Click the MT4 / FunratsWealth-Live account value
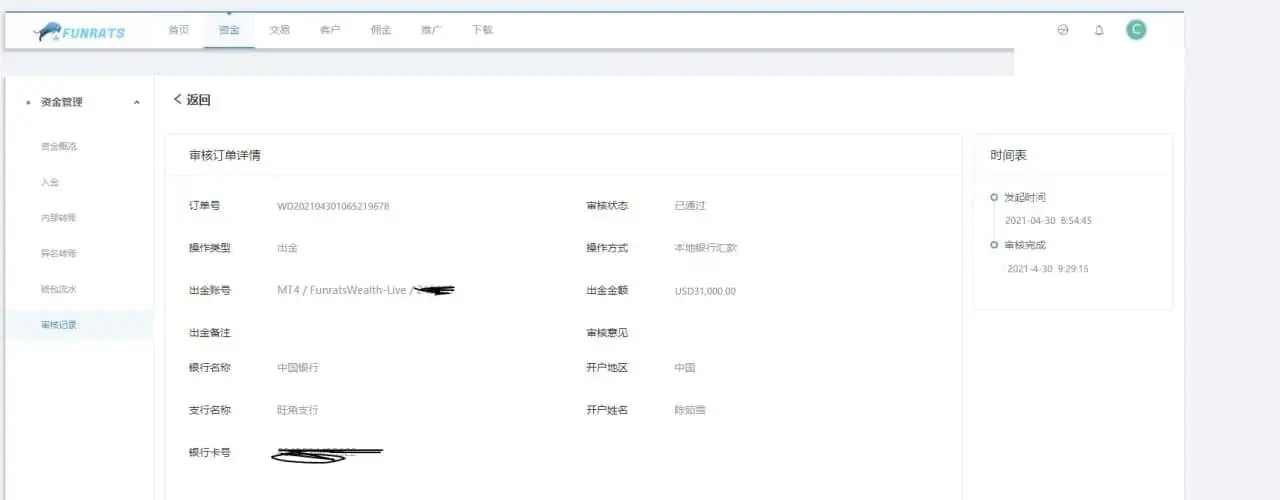This screenshot has height=500, width=1280. [366, 290]
